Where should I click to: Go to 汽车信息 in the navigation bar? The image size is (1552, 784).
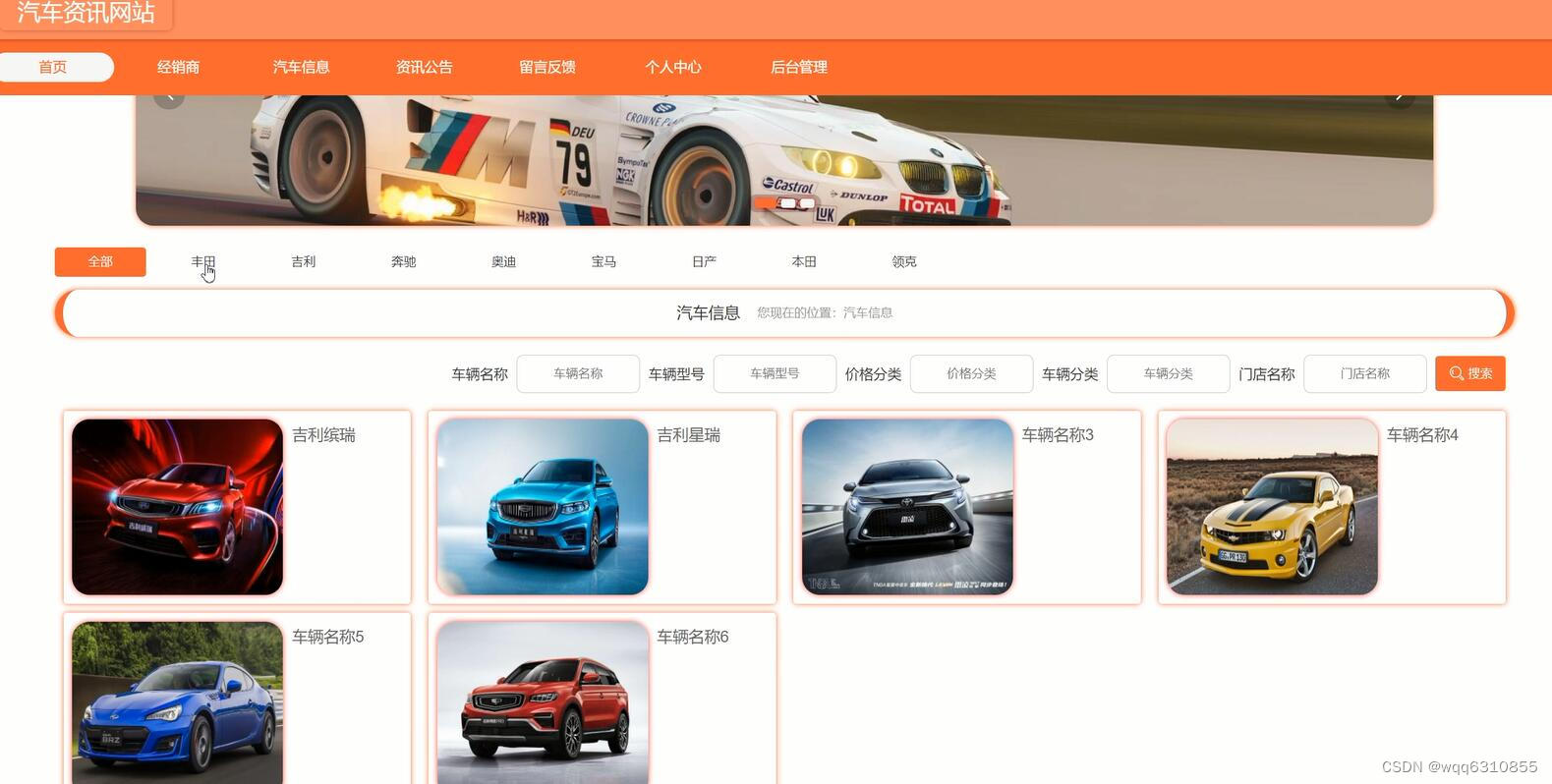pyautogui.click(x=301, y=67)
